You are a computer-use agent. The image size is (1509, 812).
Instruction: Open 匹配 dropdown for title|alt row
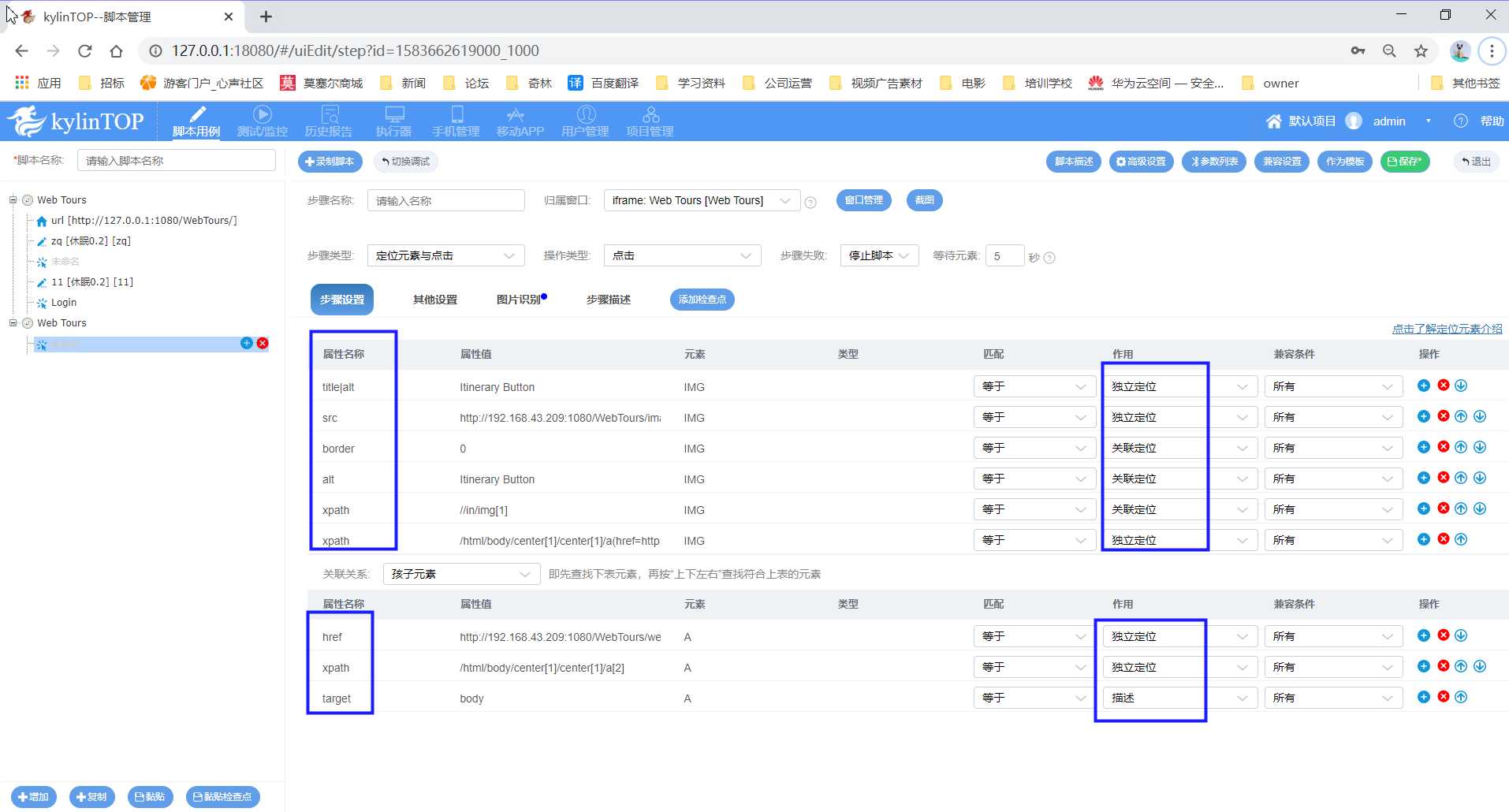(x=1034, y=386)
